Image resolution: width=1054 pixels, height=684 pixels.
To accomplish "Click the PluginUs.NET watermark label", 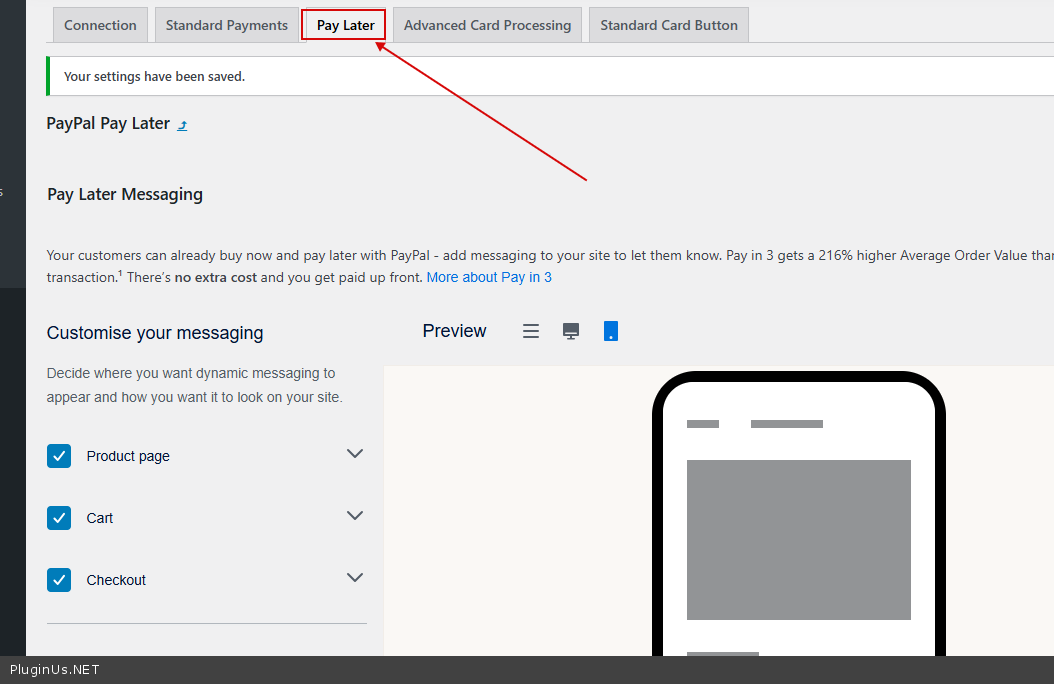I will pyautogui.click(x=55, y=670).
